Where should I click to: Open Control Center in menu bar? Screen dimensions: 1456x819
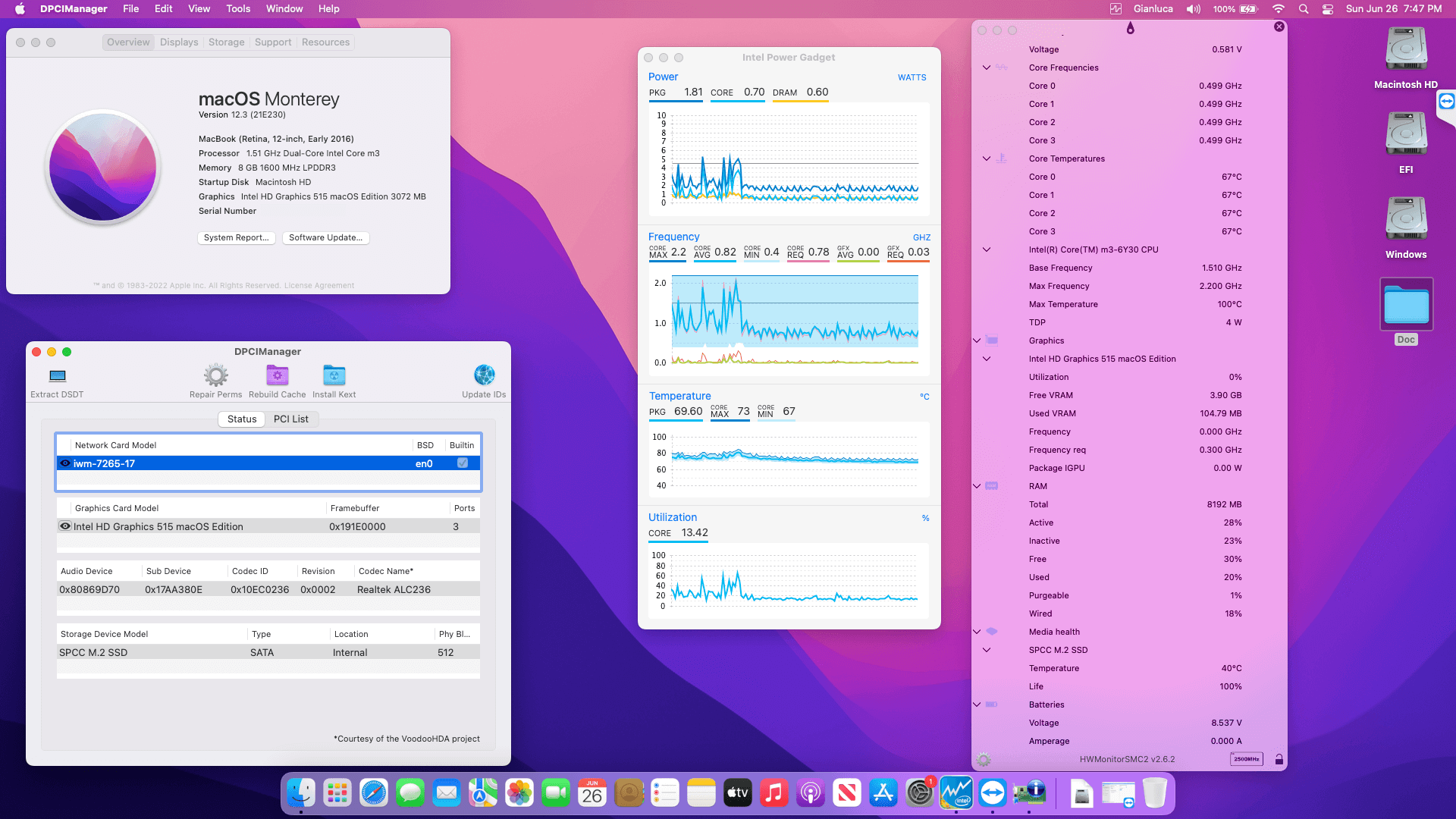pyautogui.click(x=1328, y=9)
